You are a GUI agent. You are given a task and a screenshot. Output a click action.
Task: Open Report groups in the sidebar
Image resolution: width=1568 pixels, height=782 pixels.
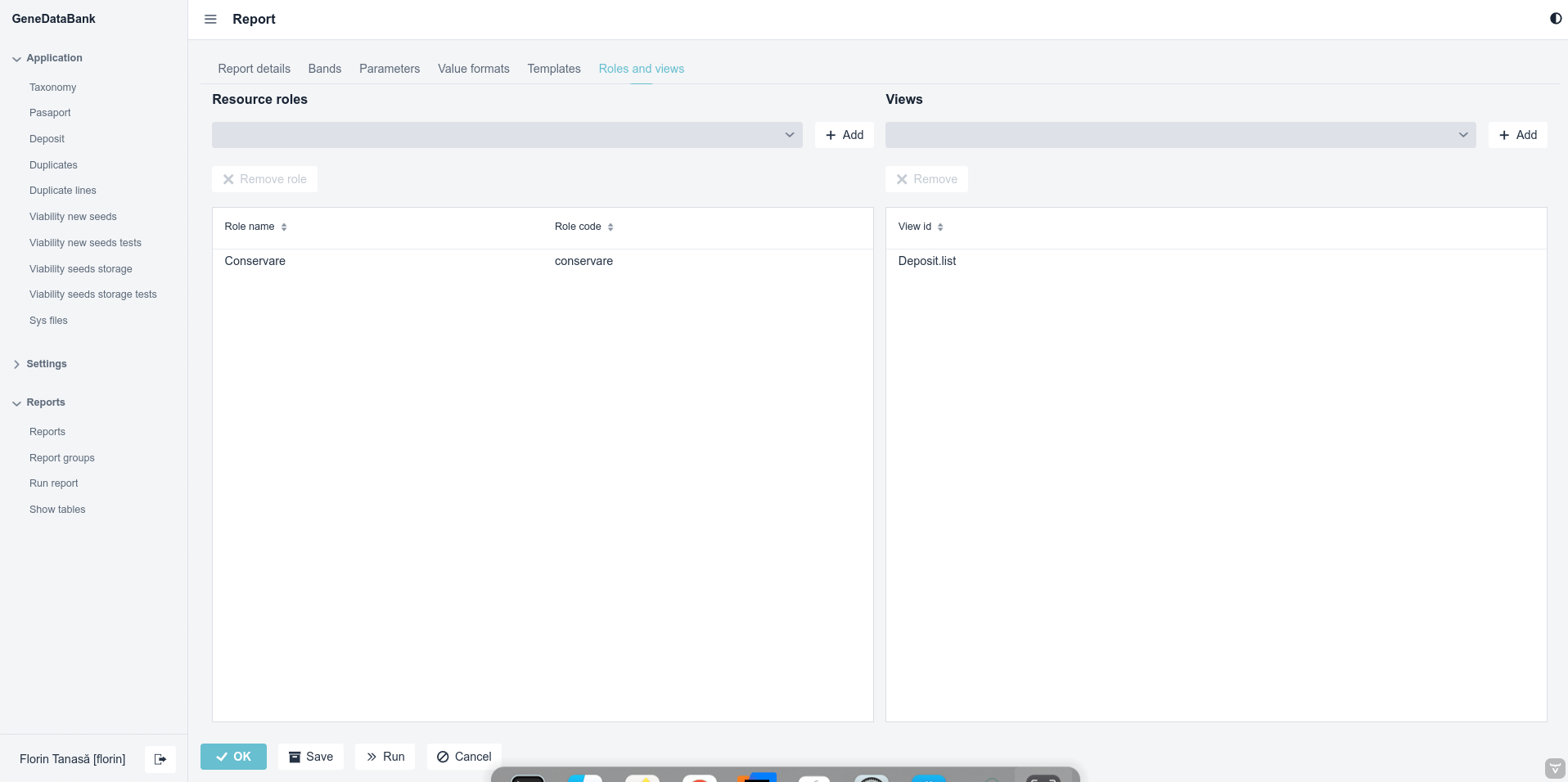pos(62,458)
